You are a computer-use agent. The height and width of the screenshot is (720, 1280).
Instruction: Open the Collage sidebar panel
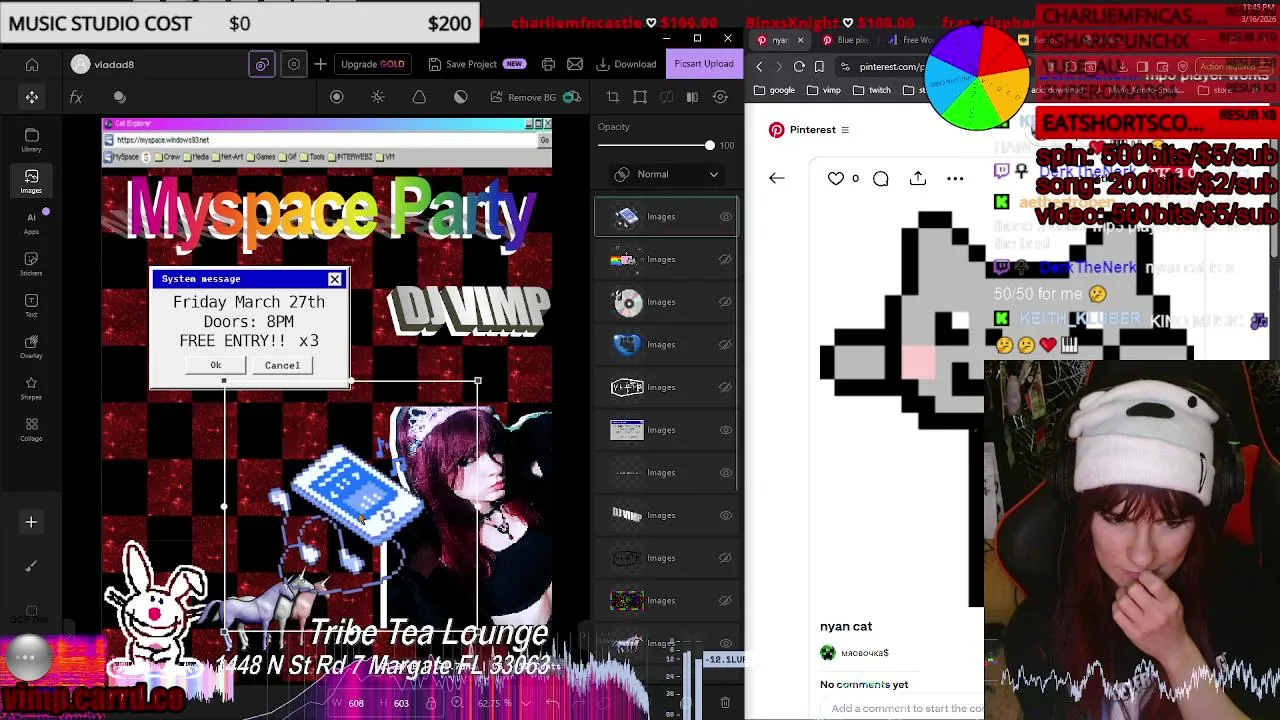coord(32,430)
